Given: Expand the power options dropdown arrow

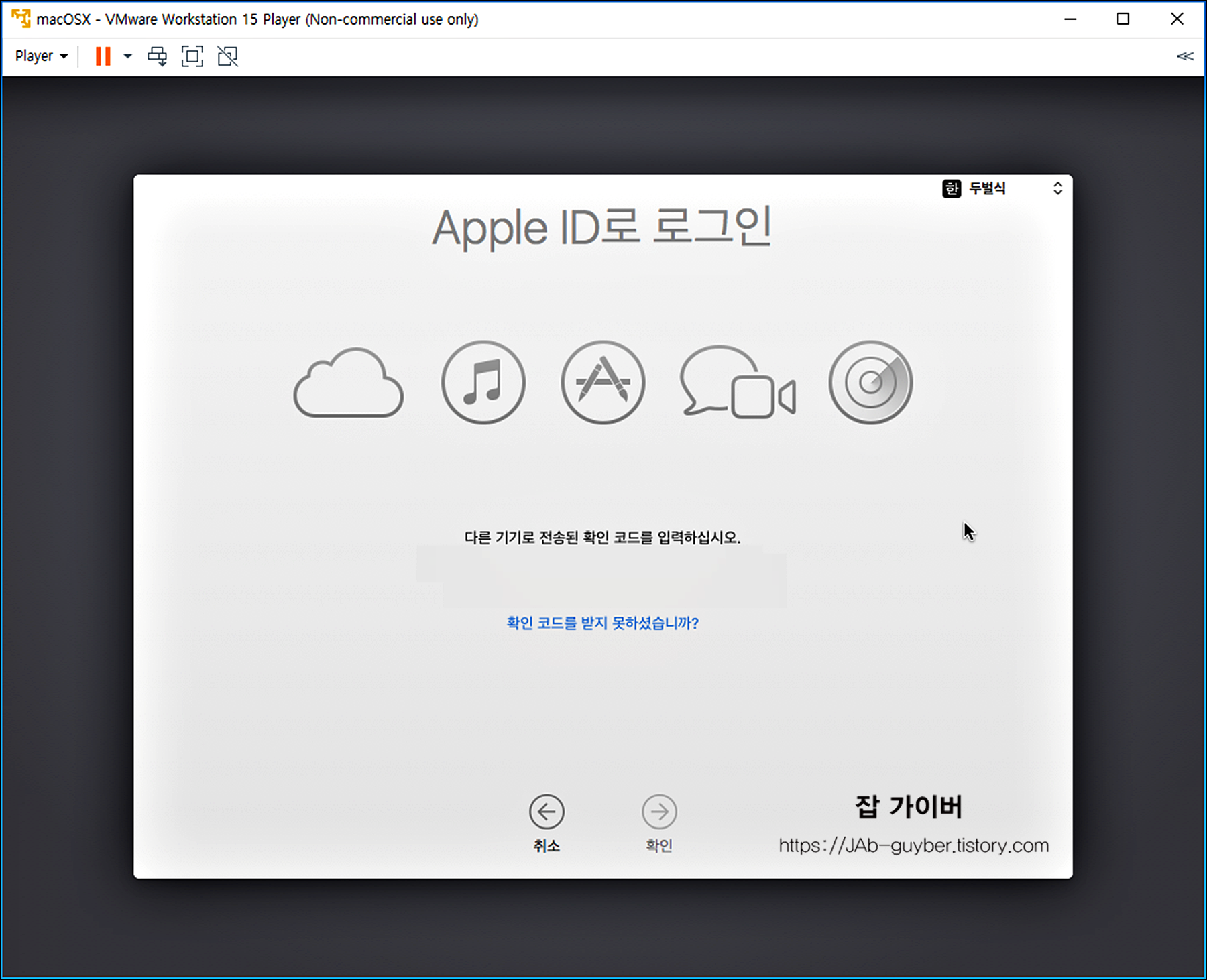Looking at the screenshot, I should click(127, 56).
